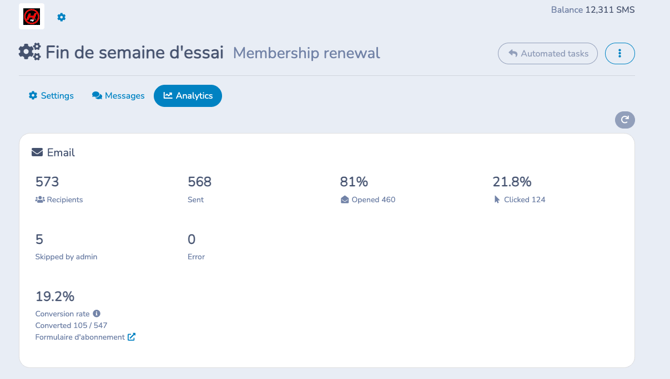Select the Analytics tab
The height and width of the screenshot is (379, 670).
188,96
